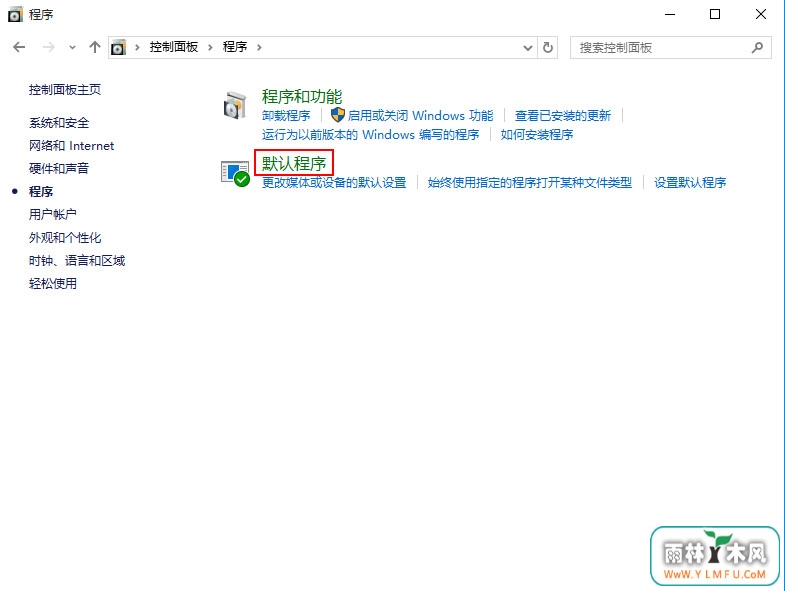Screen dimensions: 785x591
Task: Open 控制面板主页 in sidebar
Action: point(65,90)
